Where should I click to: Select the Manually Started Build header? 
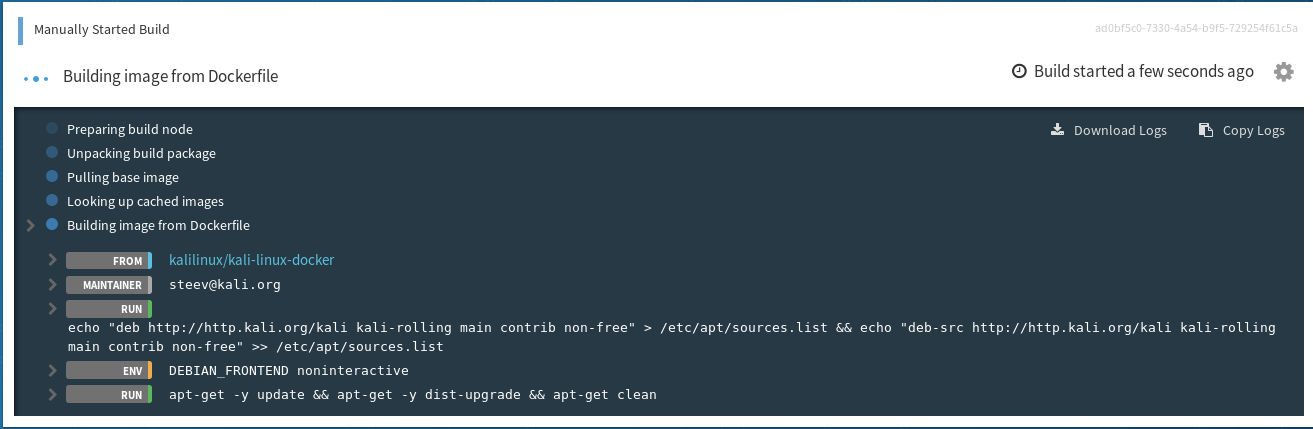101,29
